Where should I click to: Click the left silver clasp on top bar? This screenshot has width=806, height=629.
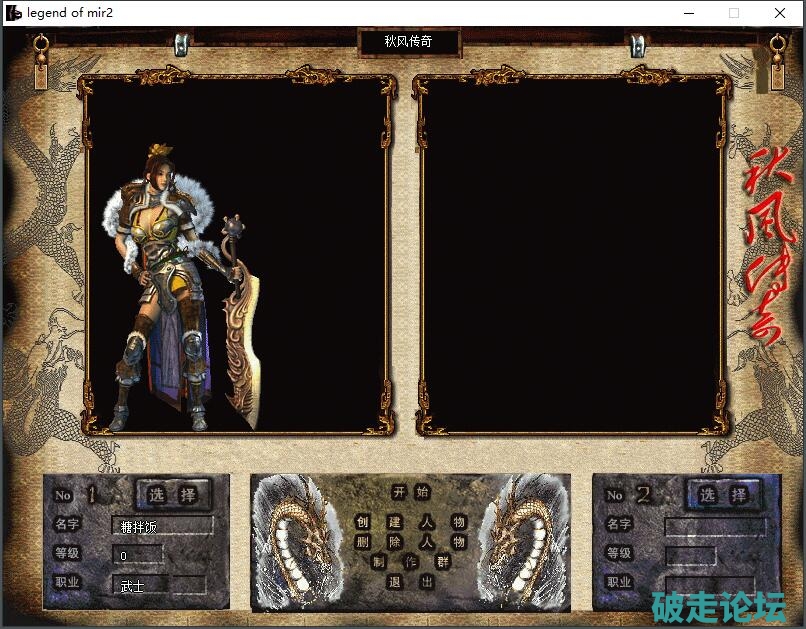pyautogui.click(x=182, y=45)
